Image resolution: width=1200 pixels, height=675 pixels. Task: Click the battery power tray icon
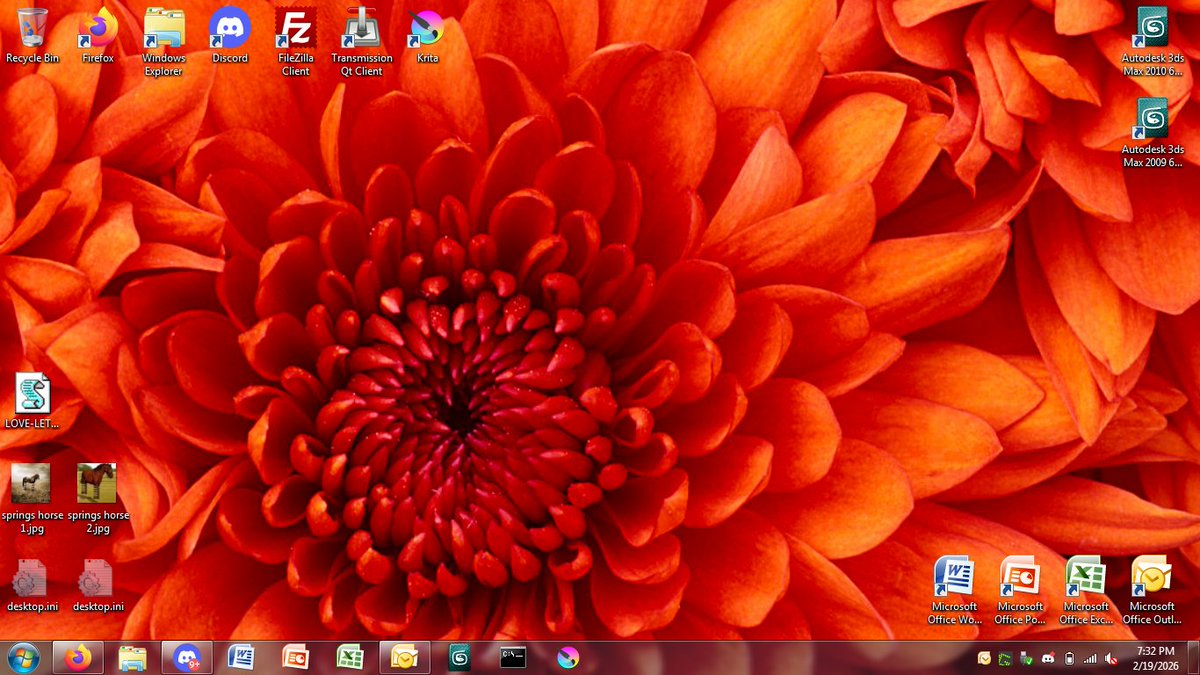1069,659
